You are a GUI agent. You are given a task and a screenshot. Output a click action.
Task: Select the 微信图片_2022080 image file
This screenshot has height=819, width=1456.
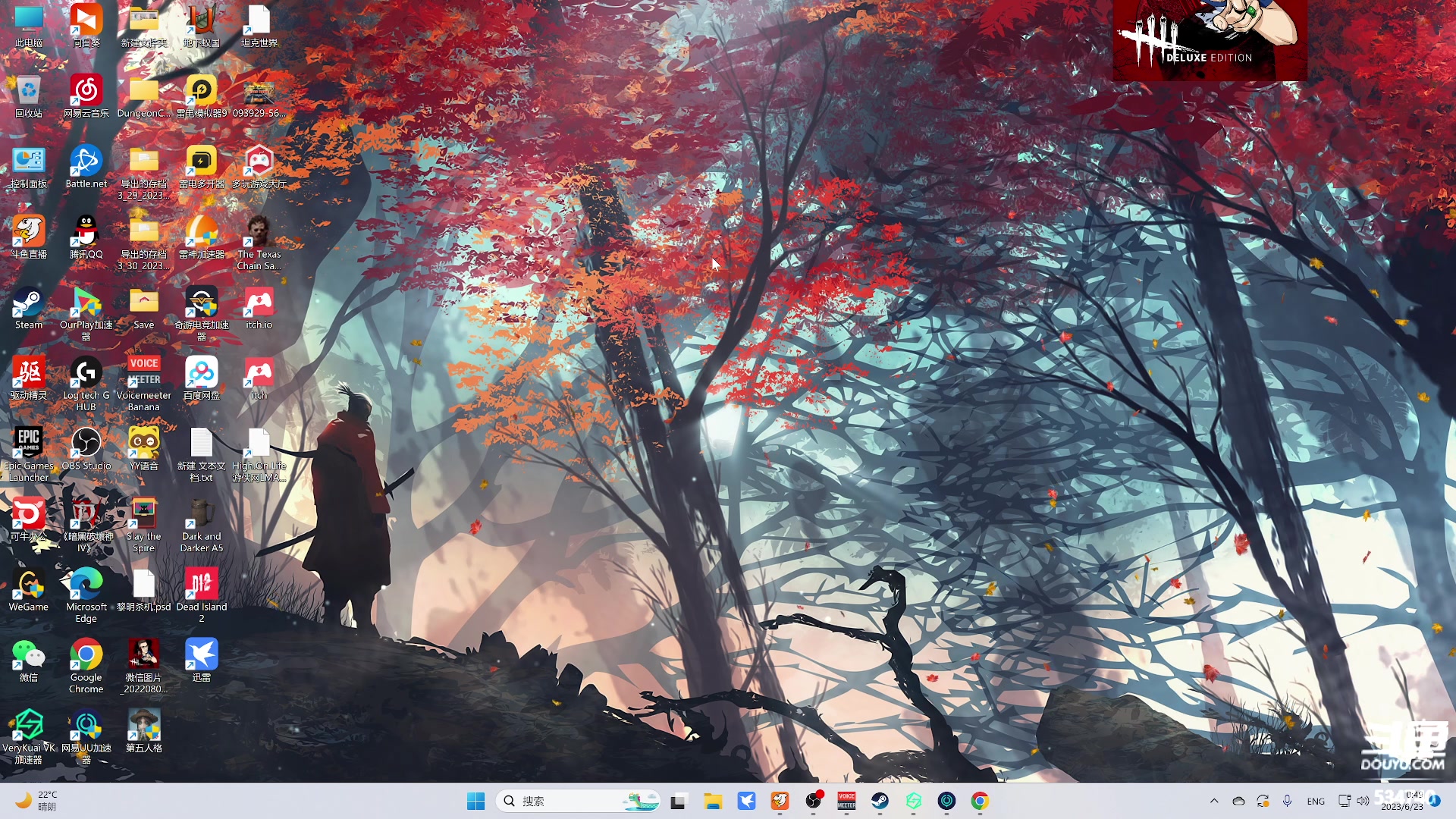144,667
